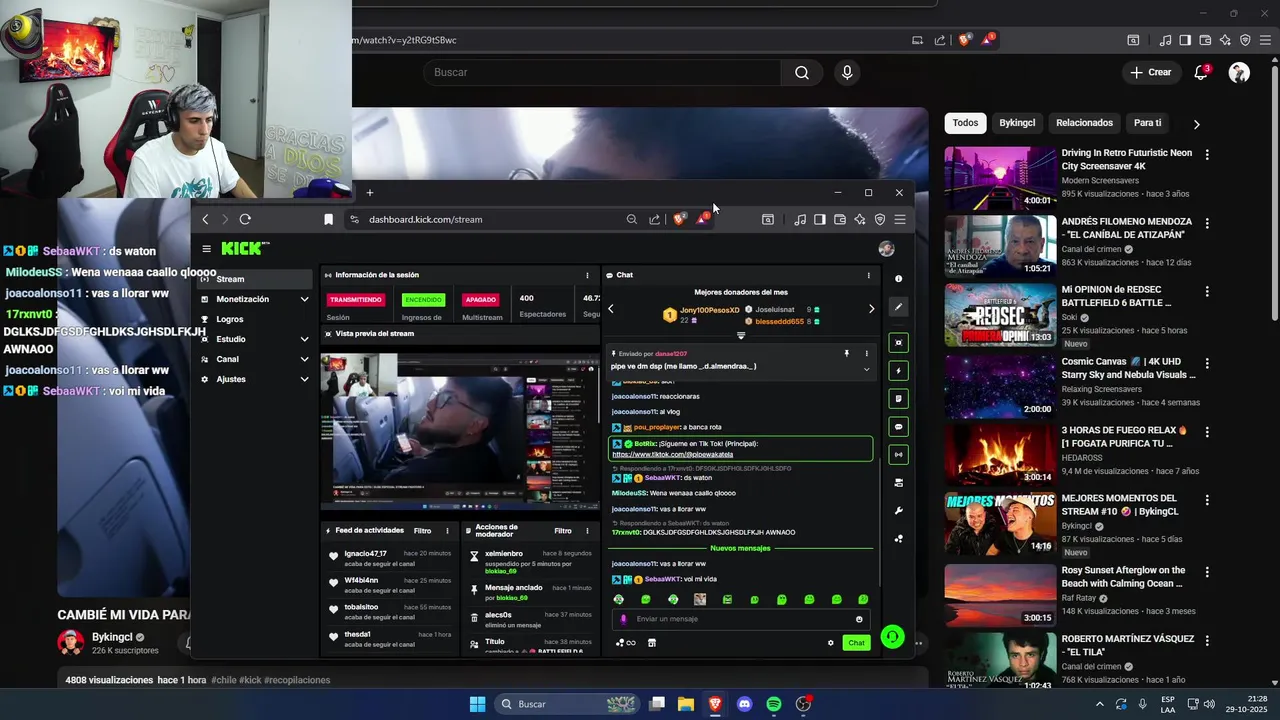Select the Bykingcl filter chip
1280x720 pixels.
pyautogui.click(x=1017, y=123)
